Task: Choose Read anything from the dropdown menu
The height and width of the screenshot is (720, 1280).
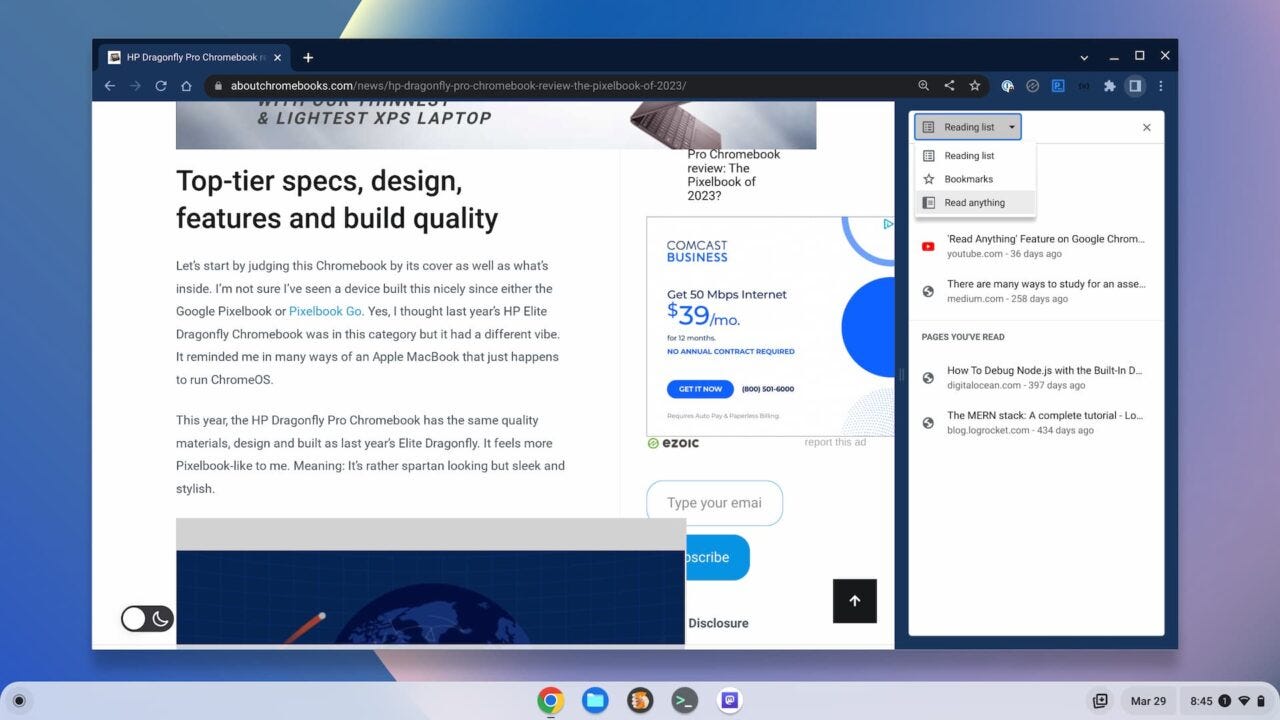Action: (975, 202)
